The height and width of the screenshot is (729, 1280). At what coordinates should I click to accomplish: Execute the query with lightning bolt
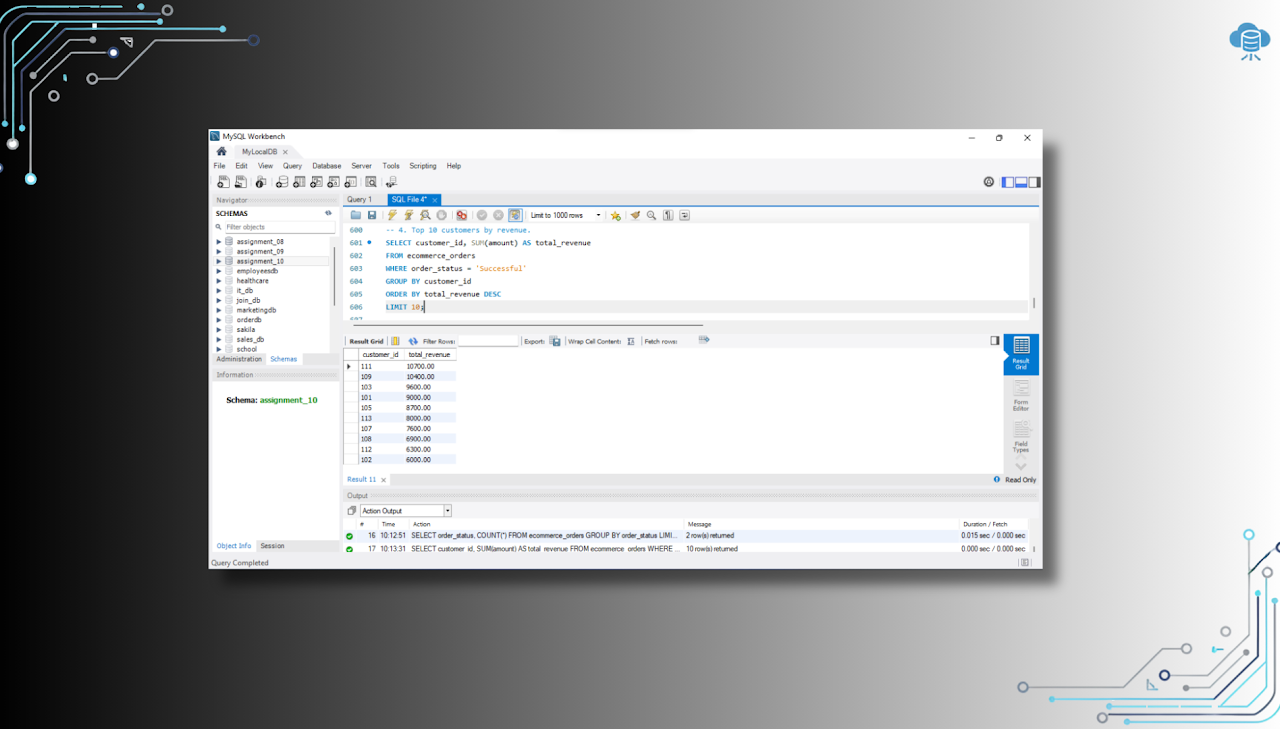(392, 215)
